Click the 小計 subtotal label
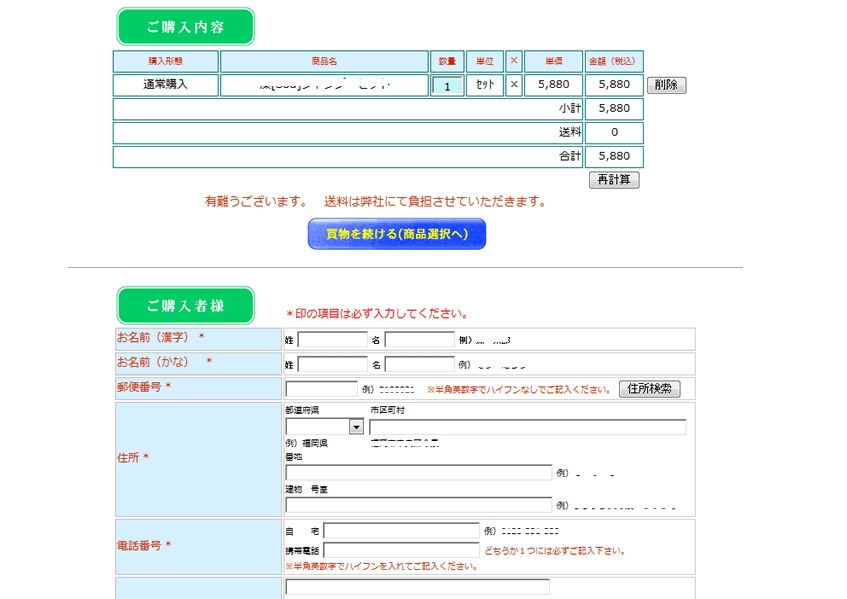 570,109
